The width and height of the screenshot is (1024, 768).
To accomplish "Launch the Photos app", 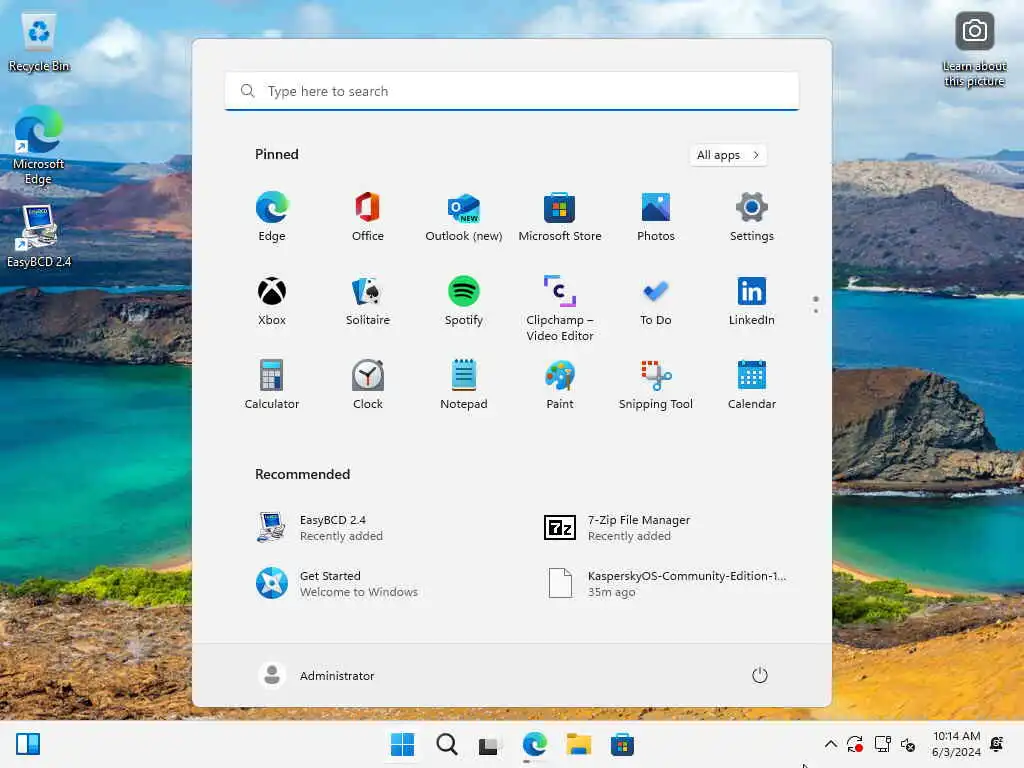I will [x=656, y=217].
